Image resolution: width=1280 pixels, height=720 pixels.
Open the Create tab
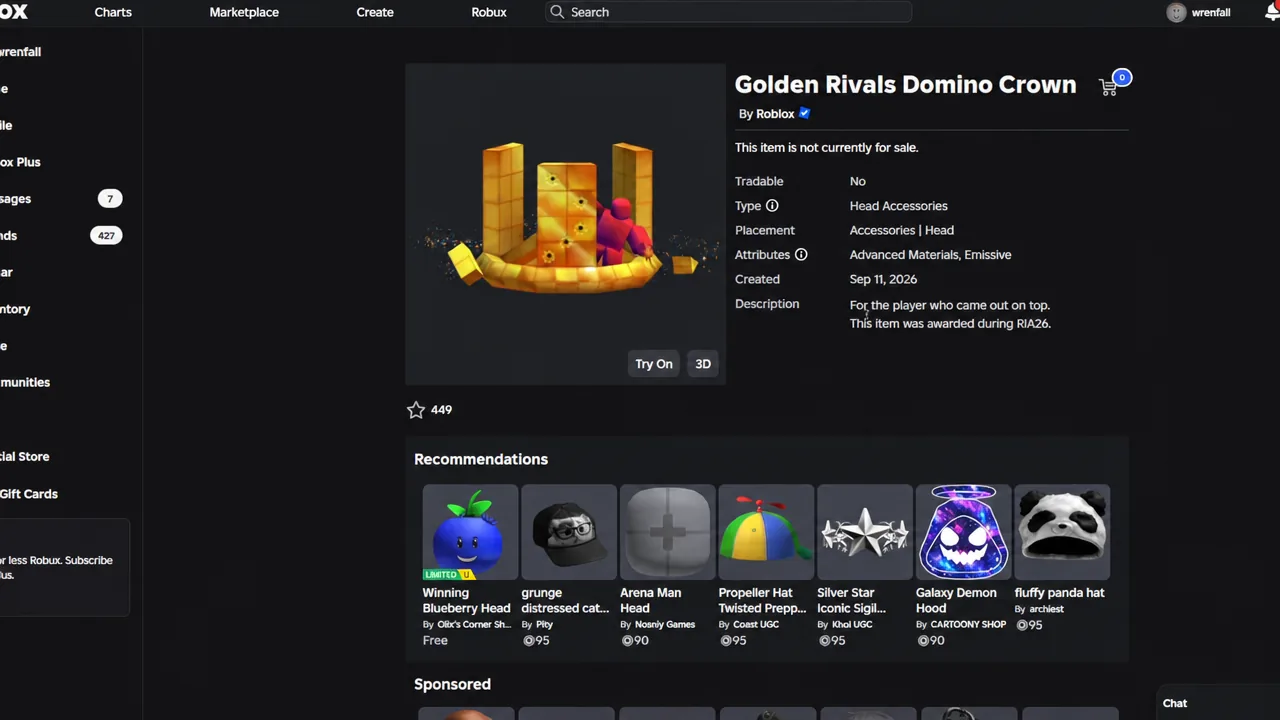[x=375, y=12]
